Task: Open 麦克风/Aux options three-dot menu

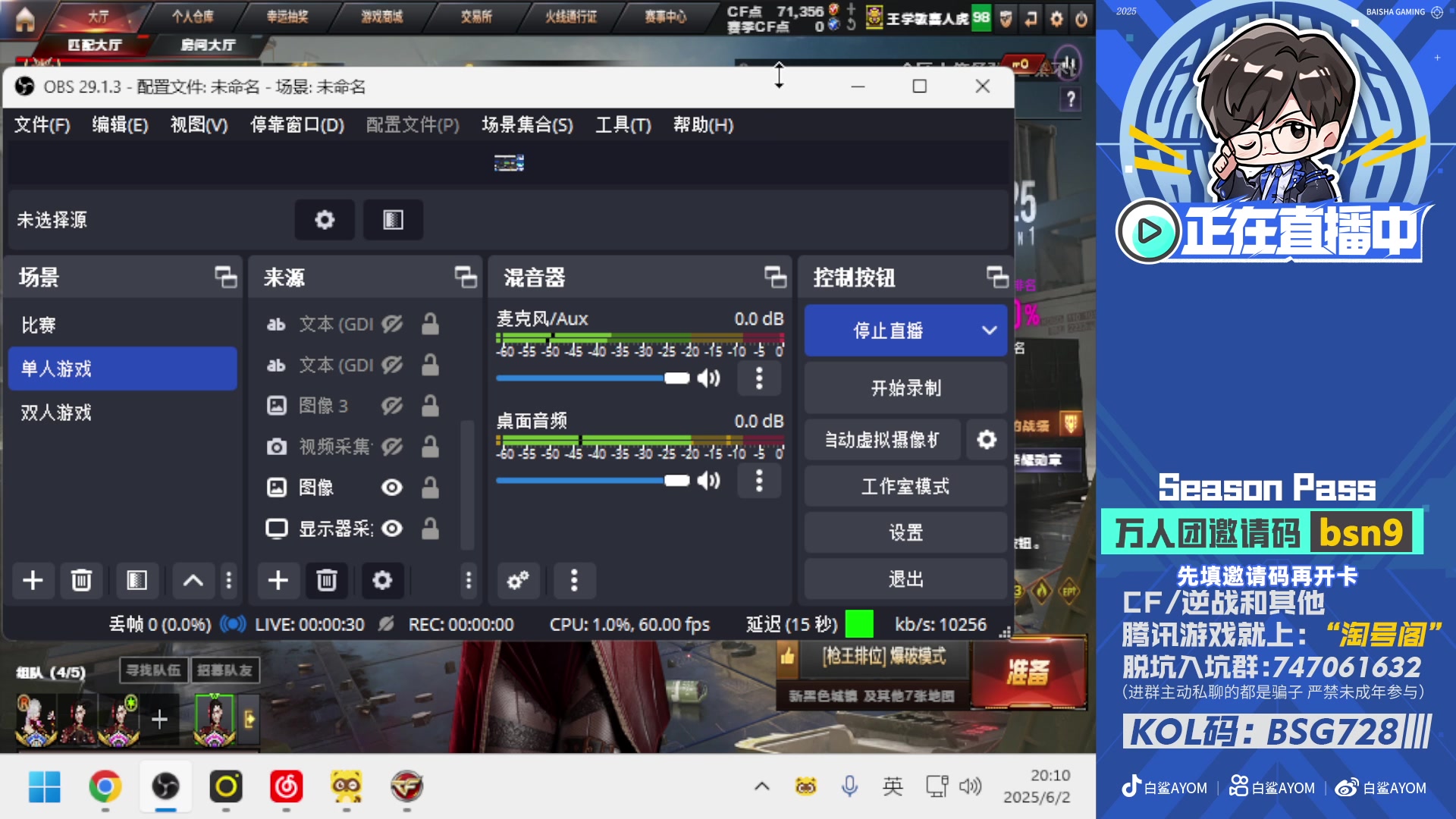Action: [759, 378]
